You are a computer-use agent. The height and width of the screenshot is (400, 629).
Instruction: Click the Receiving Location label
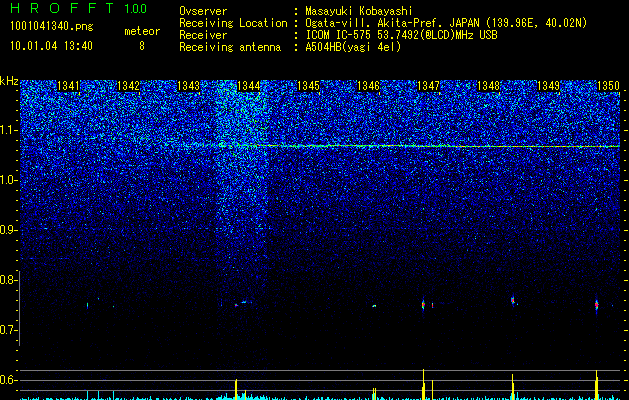(x=233, y=23)
